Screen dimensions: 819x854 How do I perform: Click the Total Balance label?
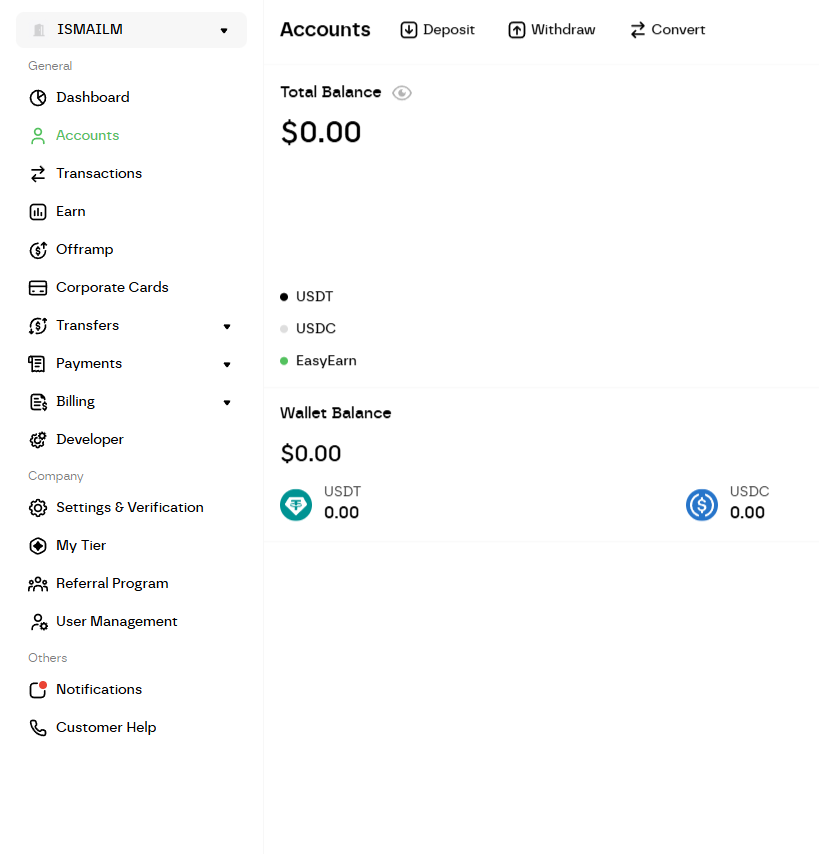pos(331,93)
